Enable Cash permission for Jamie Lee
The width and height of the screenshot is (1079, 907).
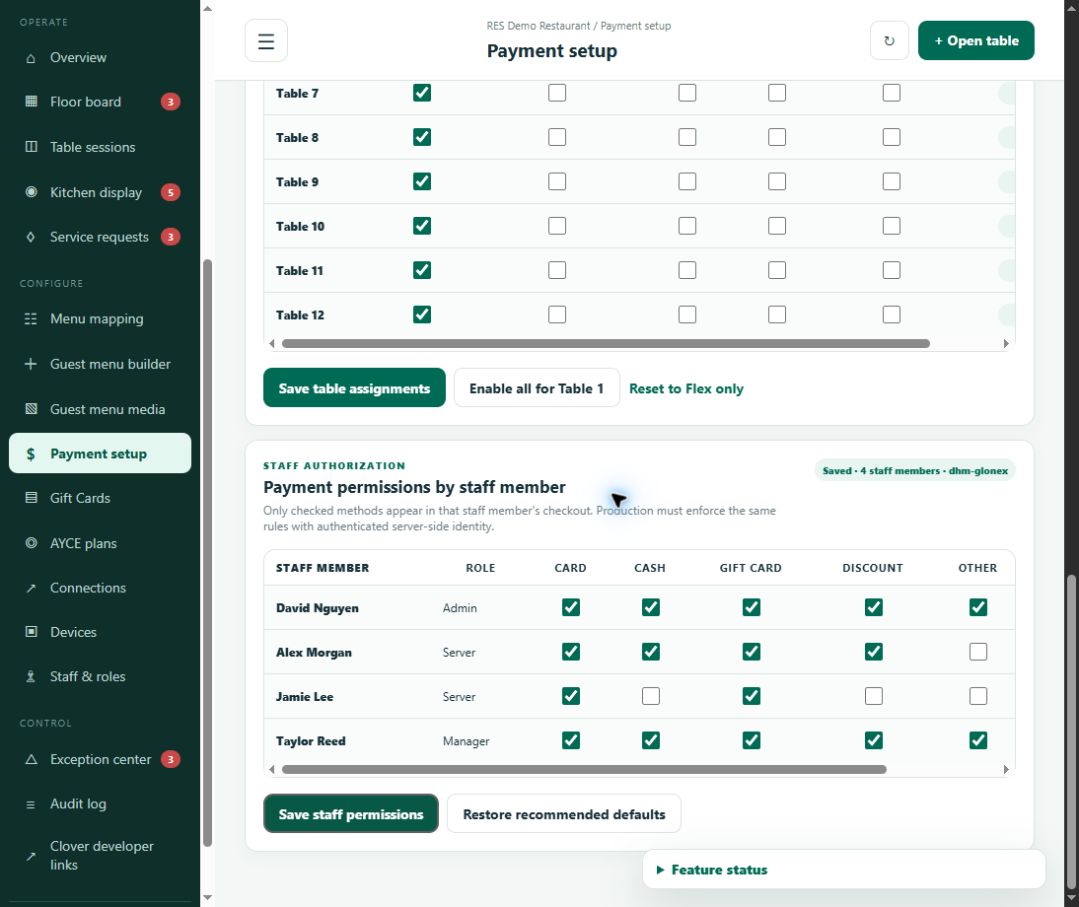650,696
